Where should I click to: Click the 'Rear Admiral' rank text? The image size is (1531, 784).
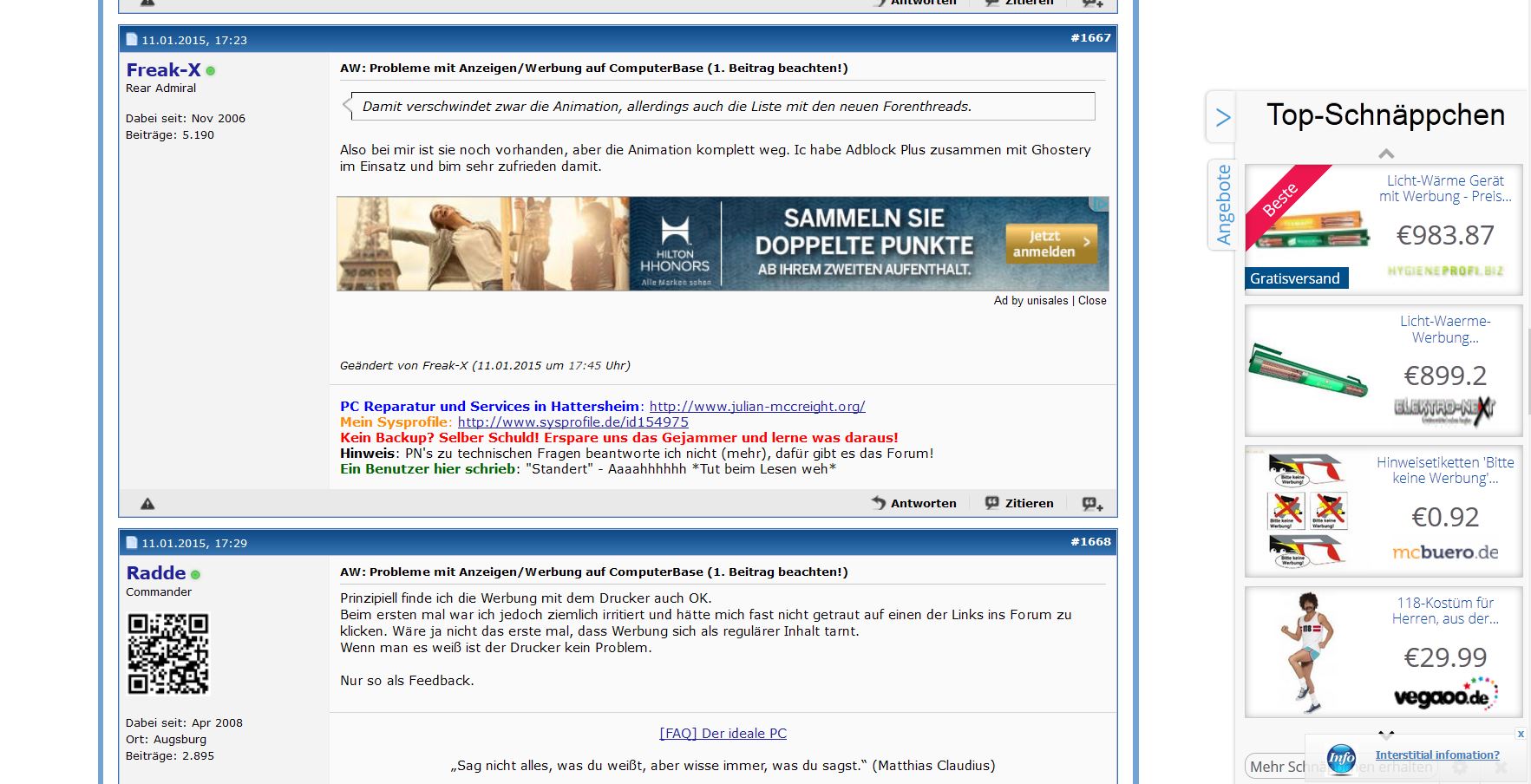(x=160, y=88)
